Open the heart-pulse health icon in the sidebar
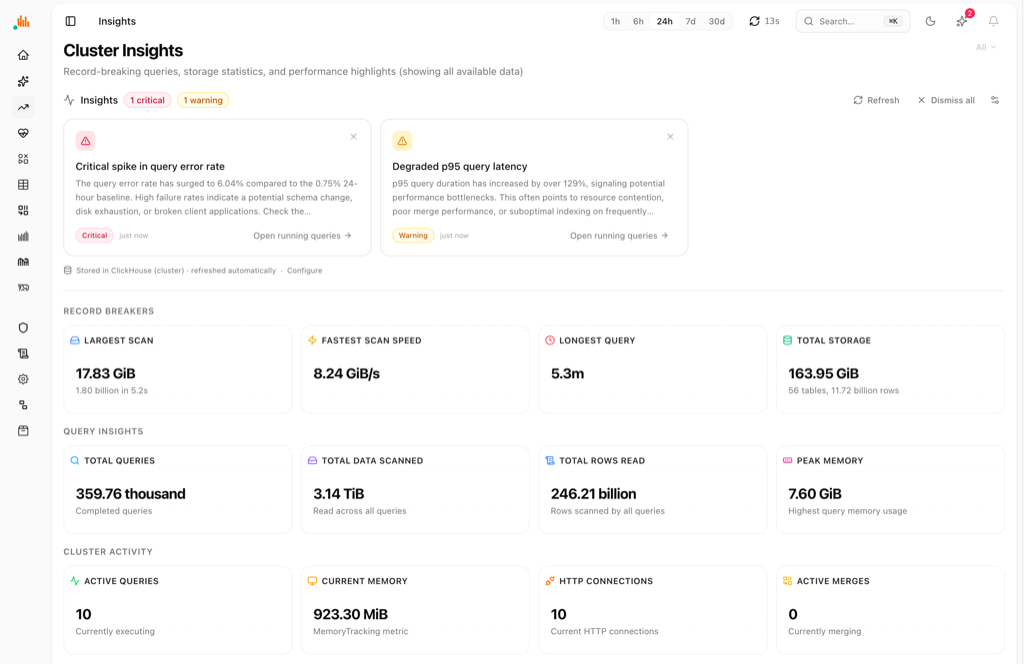The width and height of the screenshot is (1024, 664). [23, 133]
